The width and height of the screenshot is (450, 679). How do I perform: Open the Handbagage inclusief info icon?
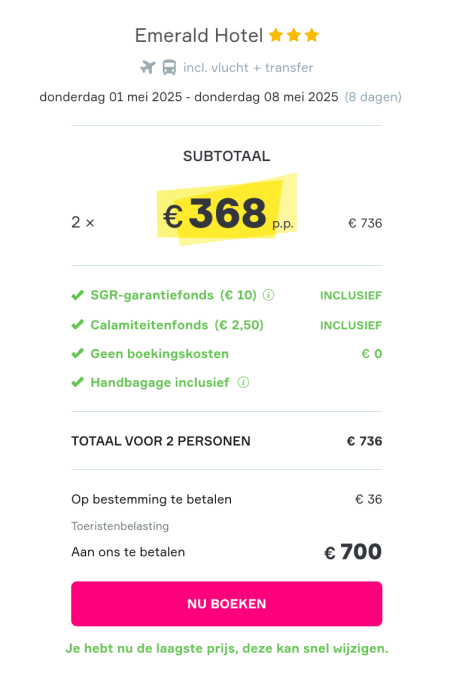tap(243, 382)
